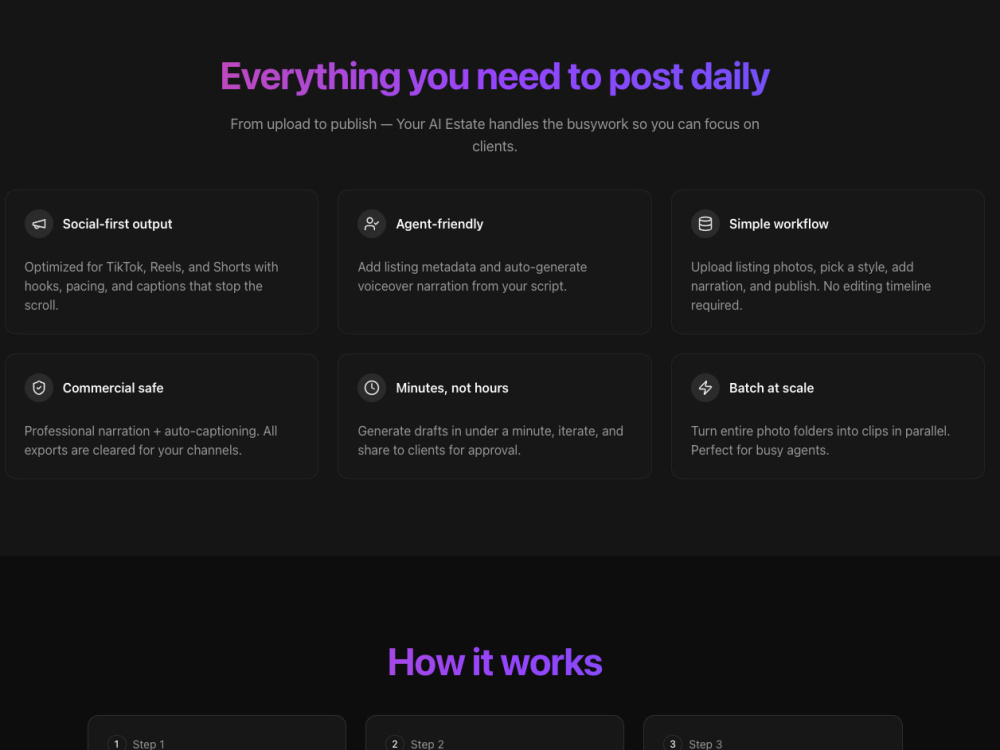Click the "Social-first output" card title
Image resolution: width=1000 pixels, height=750 pixels.
[117, 224]
